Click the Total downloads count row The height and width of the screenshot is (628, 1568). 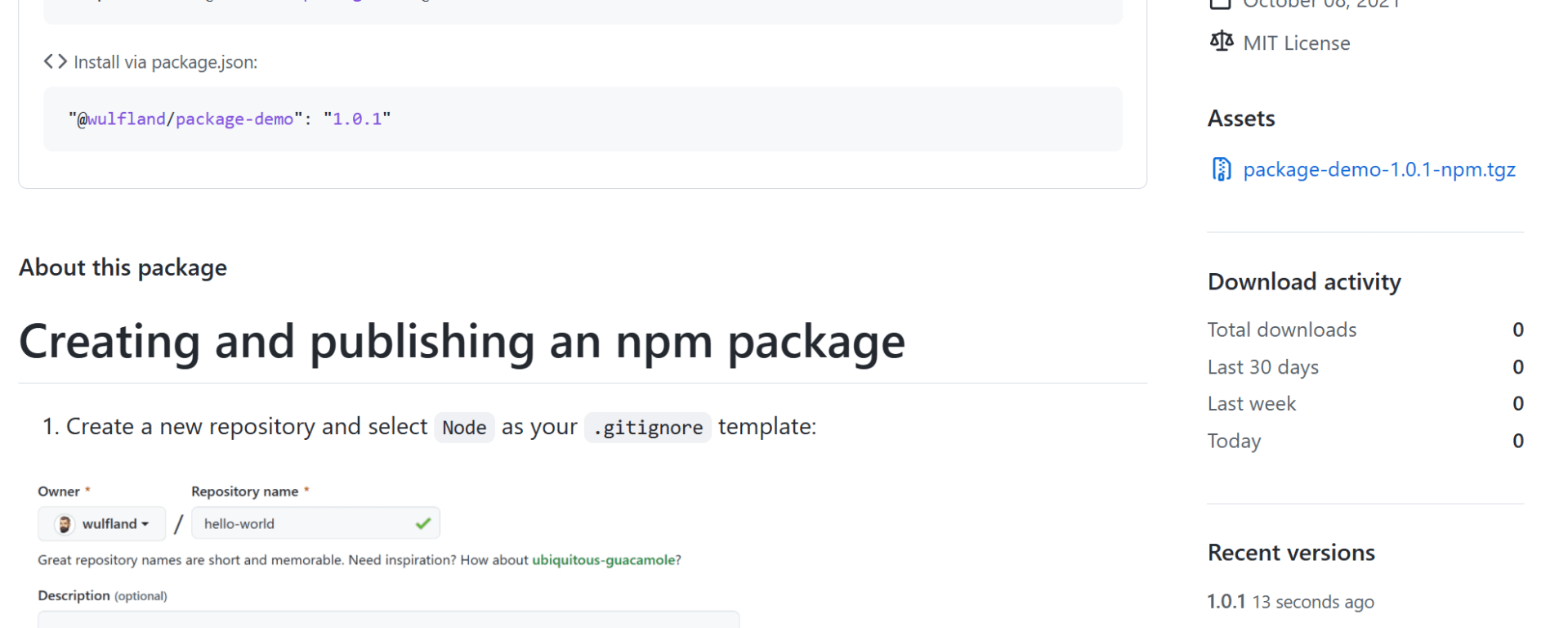point(1365,330)
